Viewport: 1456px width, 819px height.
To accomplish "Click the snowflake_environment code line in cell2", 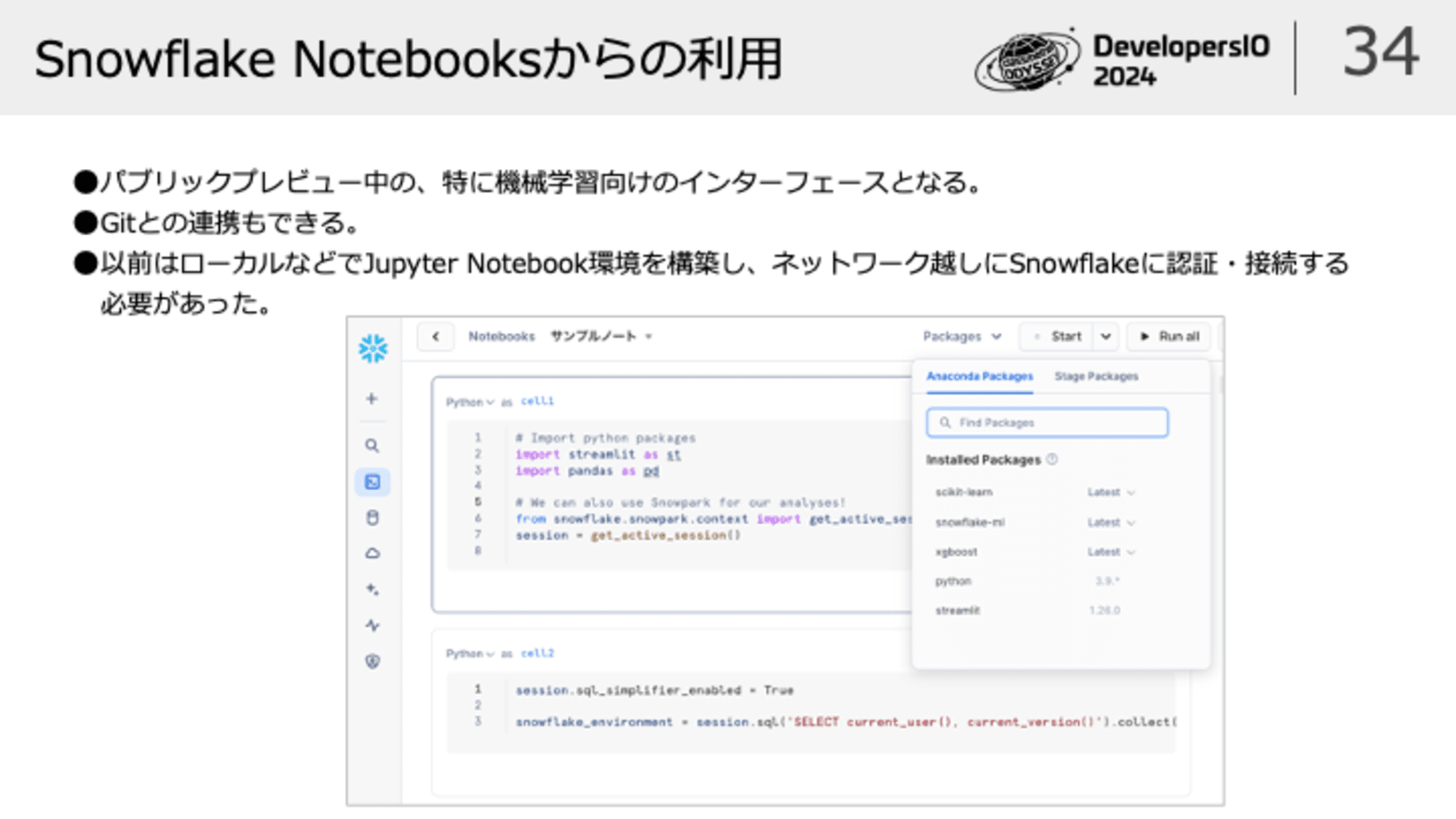I will [846, 722].
